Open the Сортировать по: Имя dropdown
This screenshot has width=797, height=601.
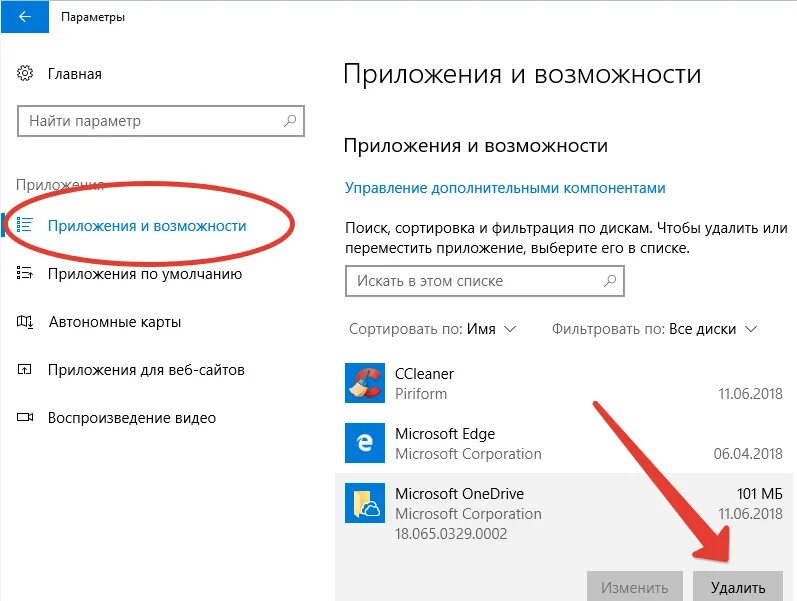(x=433, y=329)
